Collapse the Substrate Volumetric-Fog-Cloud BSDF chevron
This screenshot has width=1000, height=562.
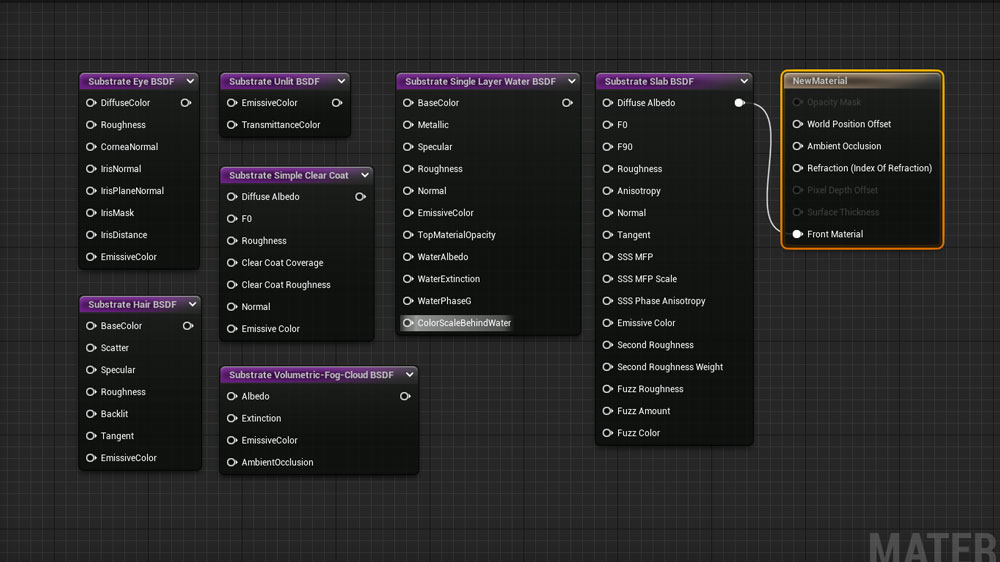pos(409,374)
